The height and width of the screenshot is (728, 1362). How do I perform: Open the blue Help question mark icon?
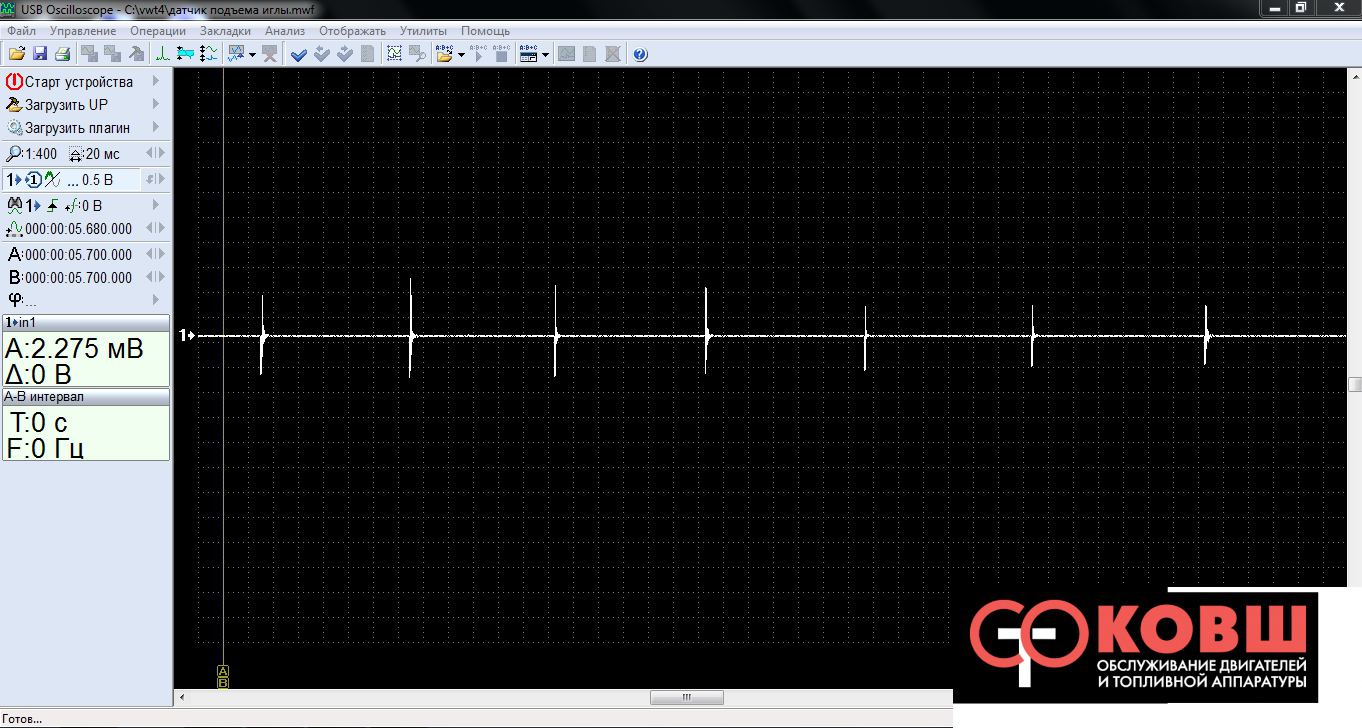[x=641, y=54]
